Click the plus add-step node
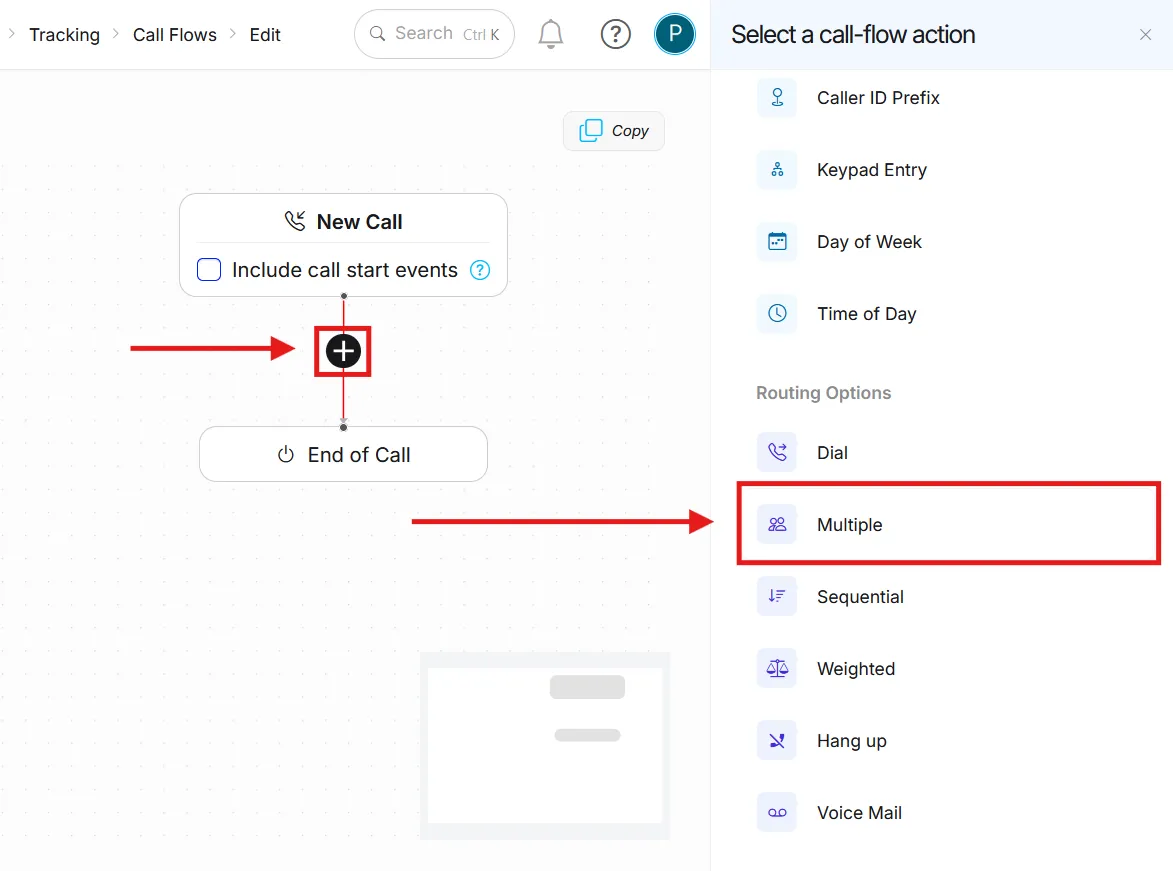The image size is (1173, 871). [343, 351]
